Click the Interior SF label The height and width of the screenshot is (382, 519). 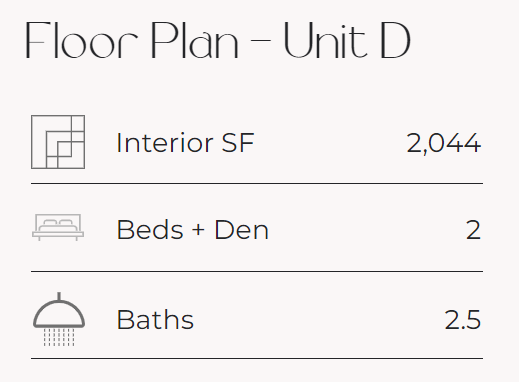click(x=185, y=143)
